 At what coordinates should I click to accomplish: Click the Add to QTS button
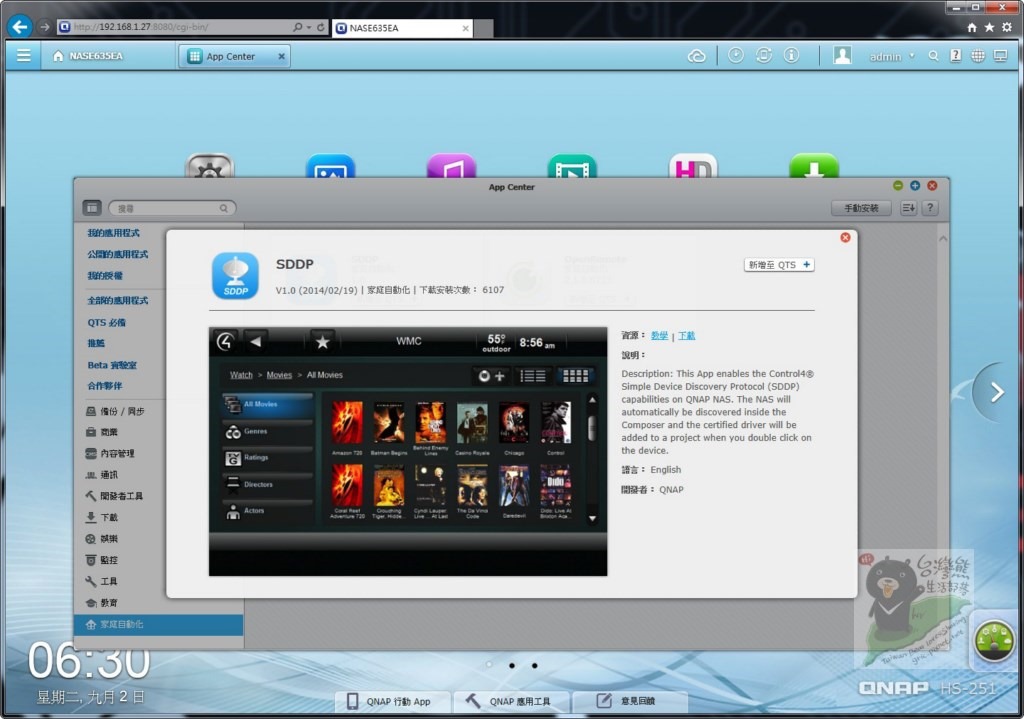coord(779,264)
